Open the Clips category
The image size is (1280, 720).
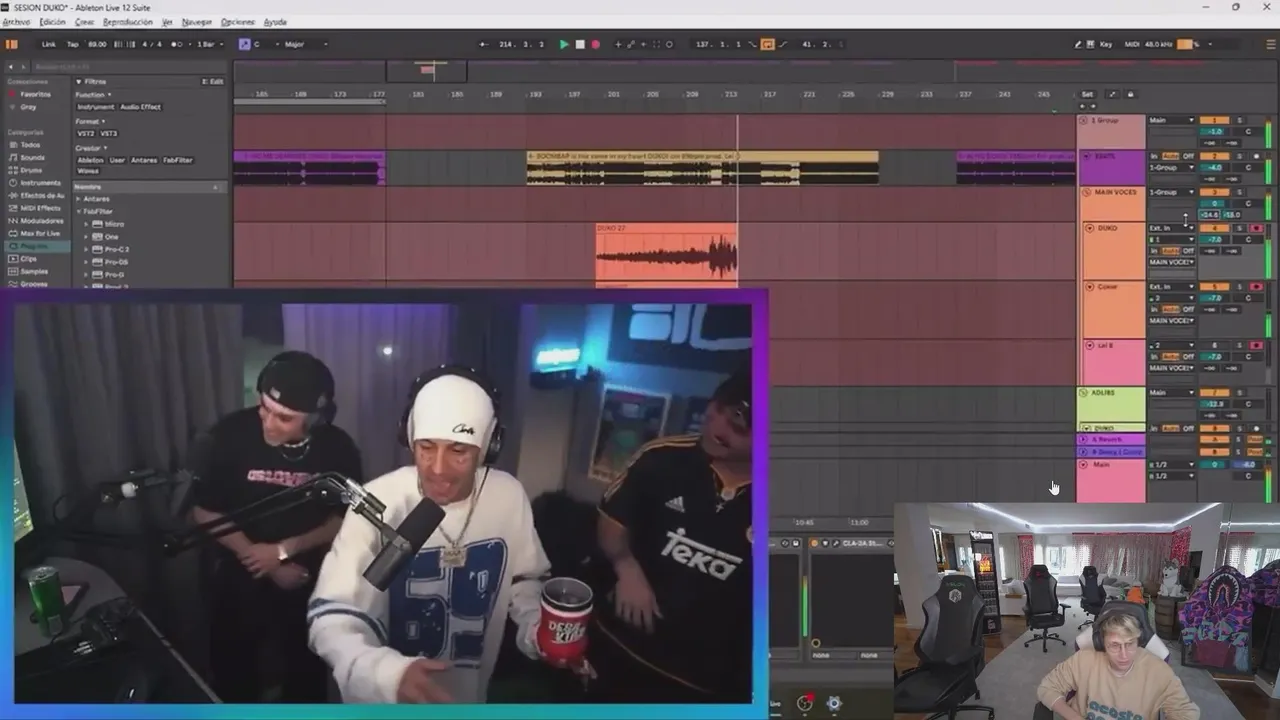(28, 259)
